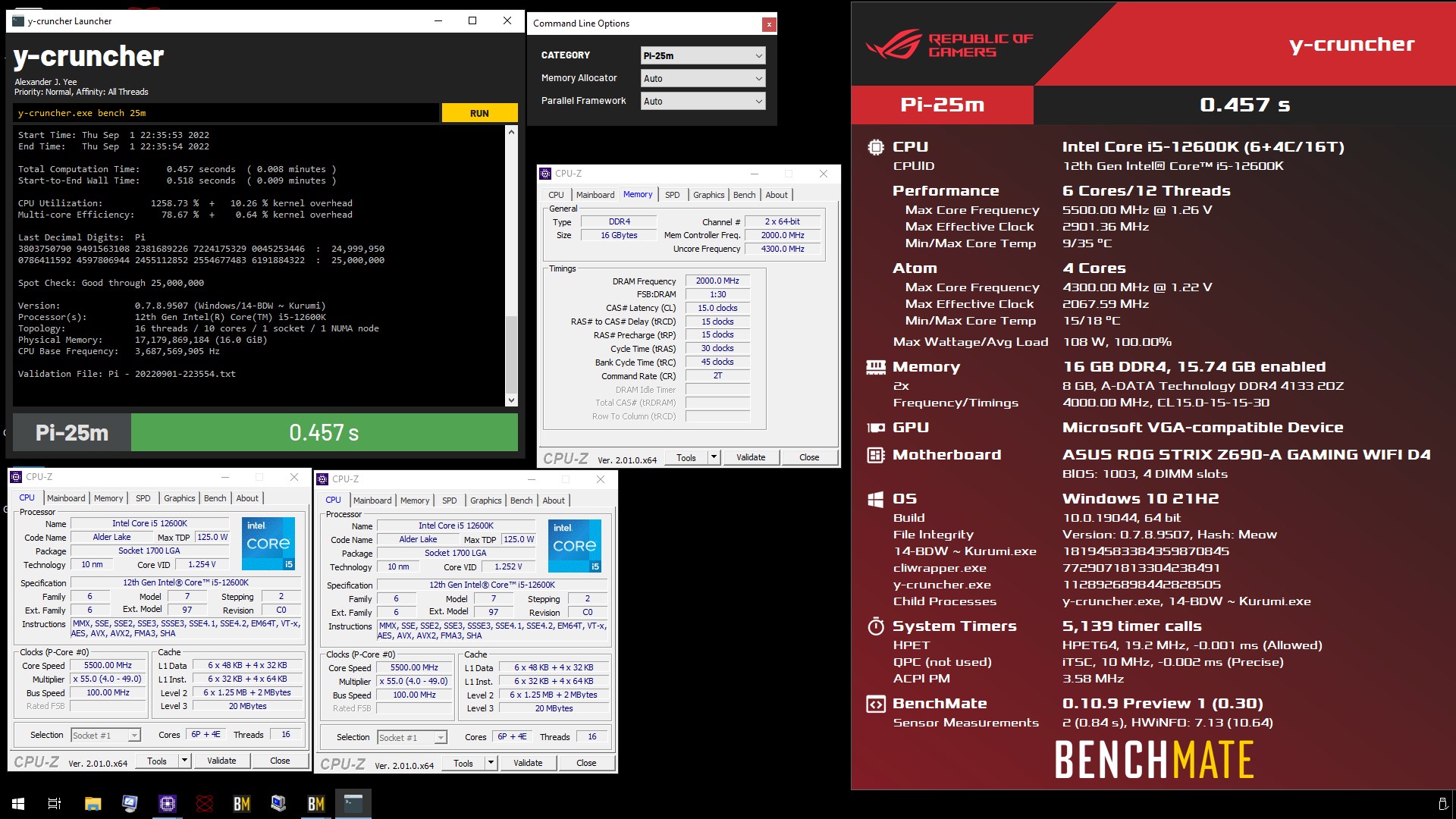
Task: Click the title bar icon of the CPU-Z Memory window
Action: pyautogui.click(x=545, y=174)
